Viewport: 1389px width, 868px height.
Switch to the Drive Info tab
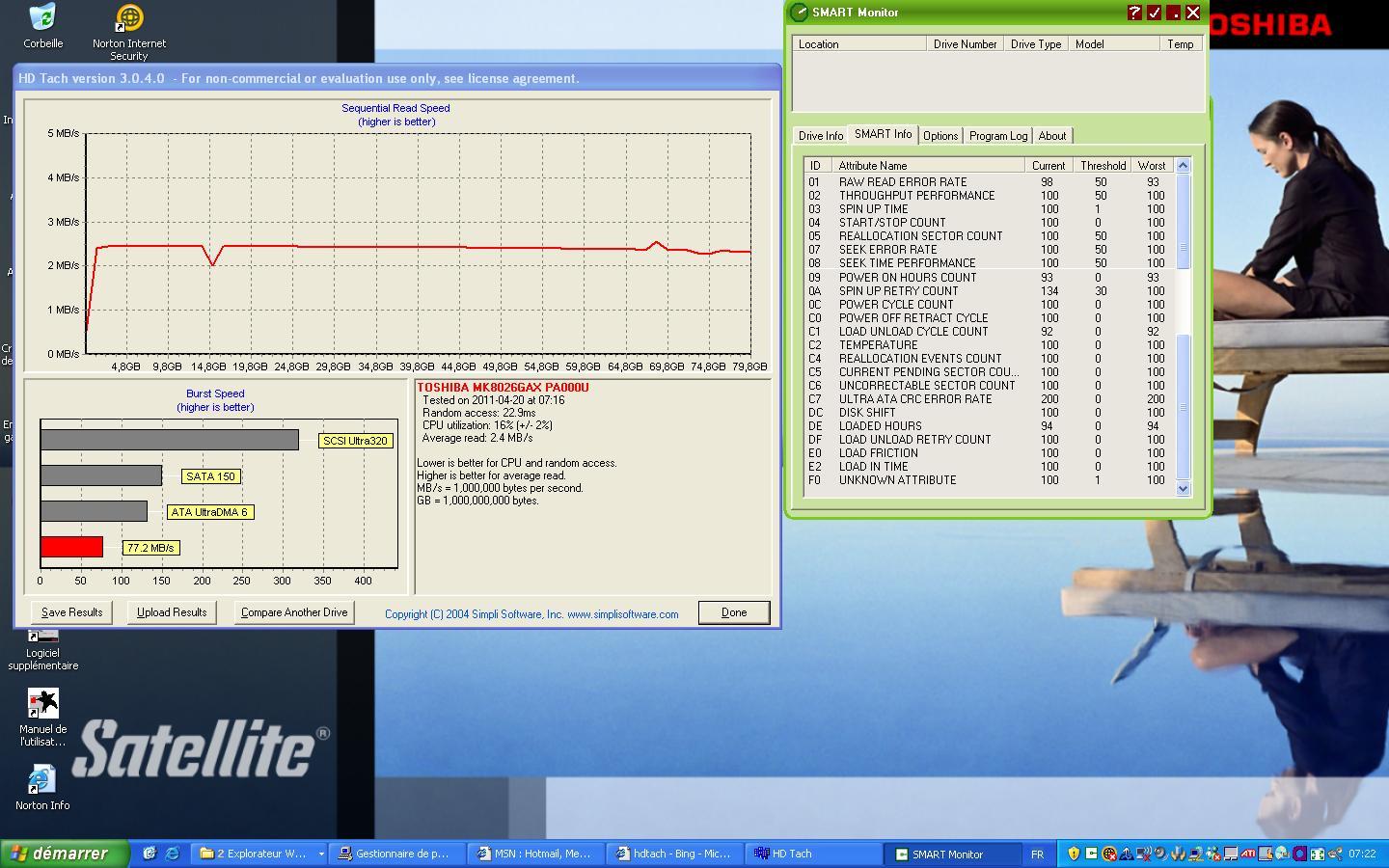[x=821, y=136]
